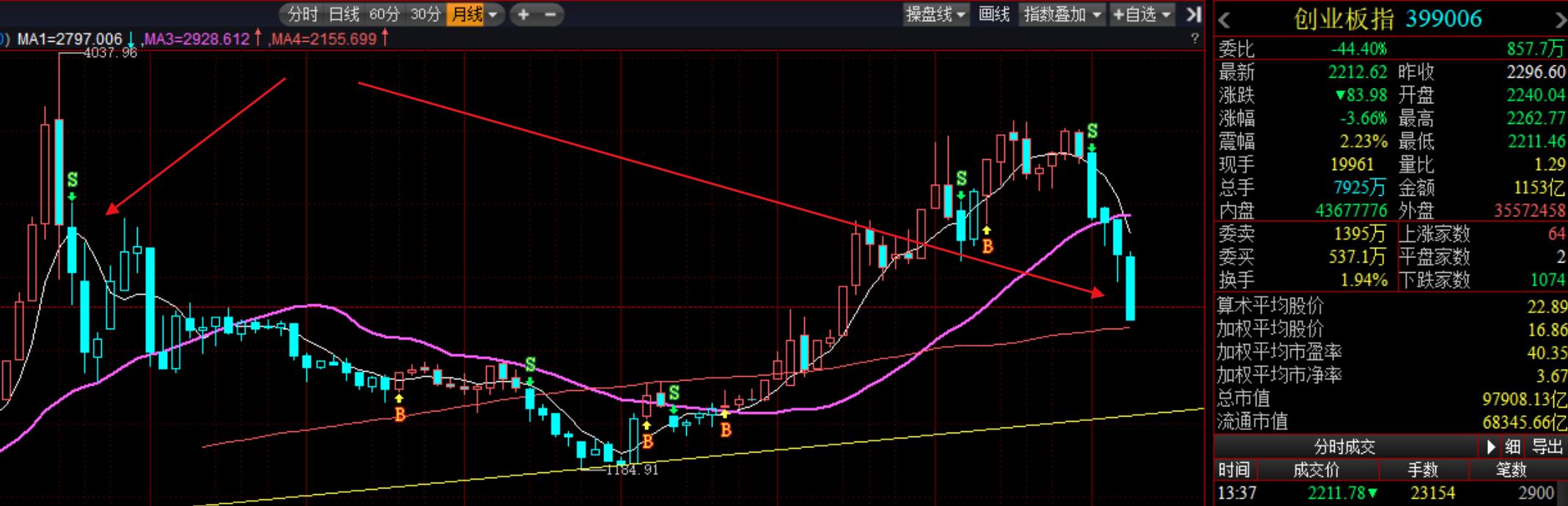Select the 60分 timeframe

pyautogui.click(x=384, y=14)
